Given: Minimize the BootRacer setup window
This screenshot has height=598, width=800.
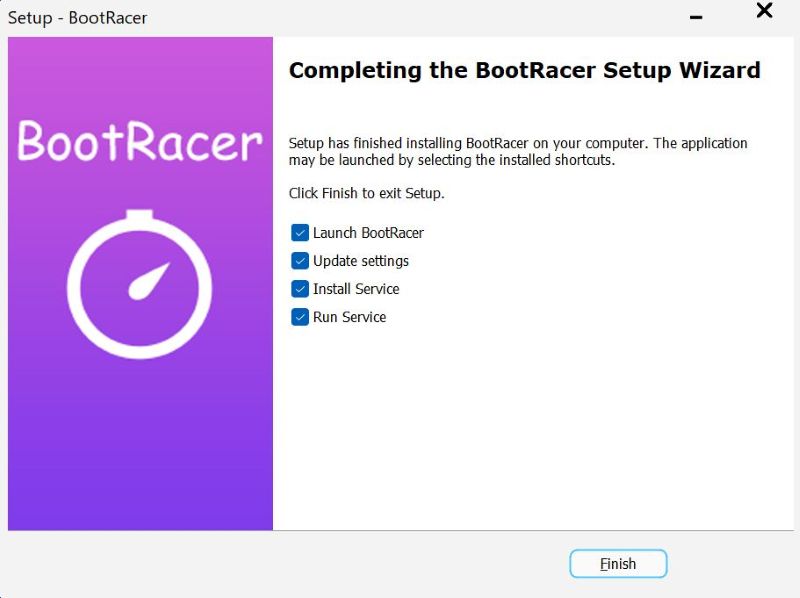Looking at the screenshot, I should (696, 17).
